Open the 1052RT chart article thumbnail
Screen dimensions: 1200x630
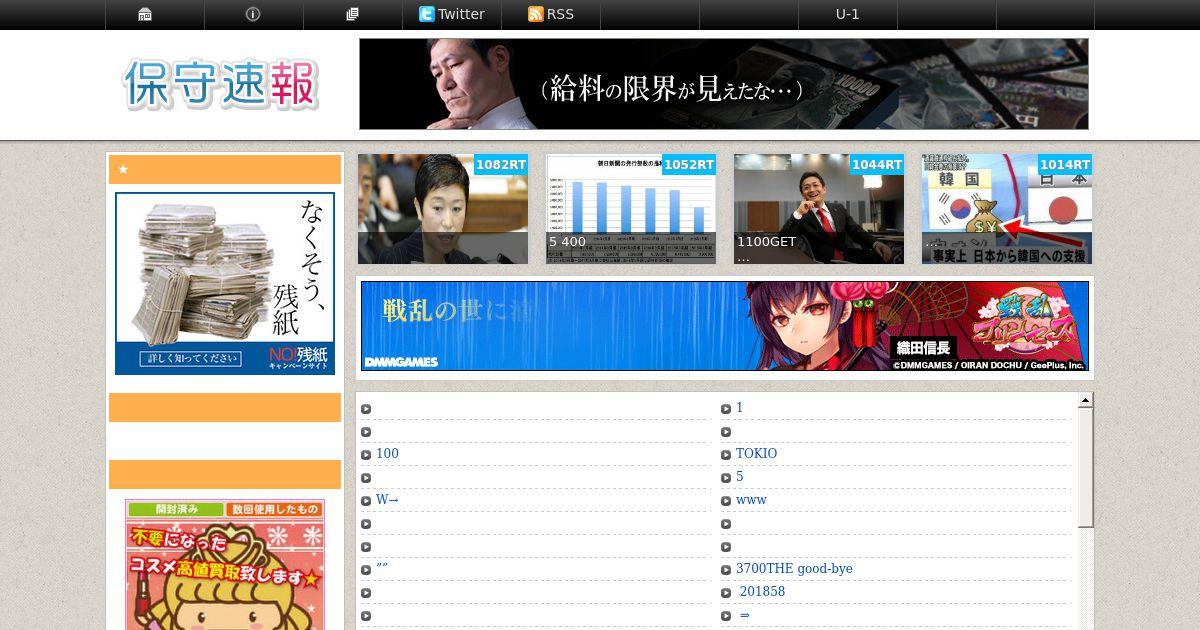631,209
